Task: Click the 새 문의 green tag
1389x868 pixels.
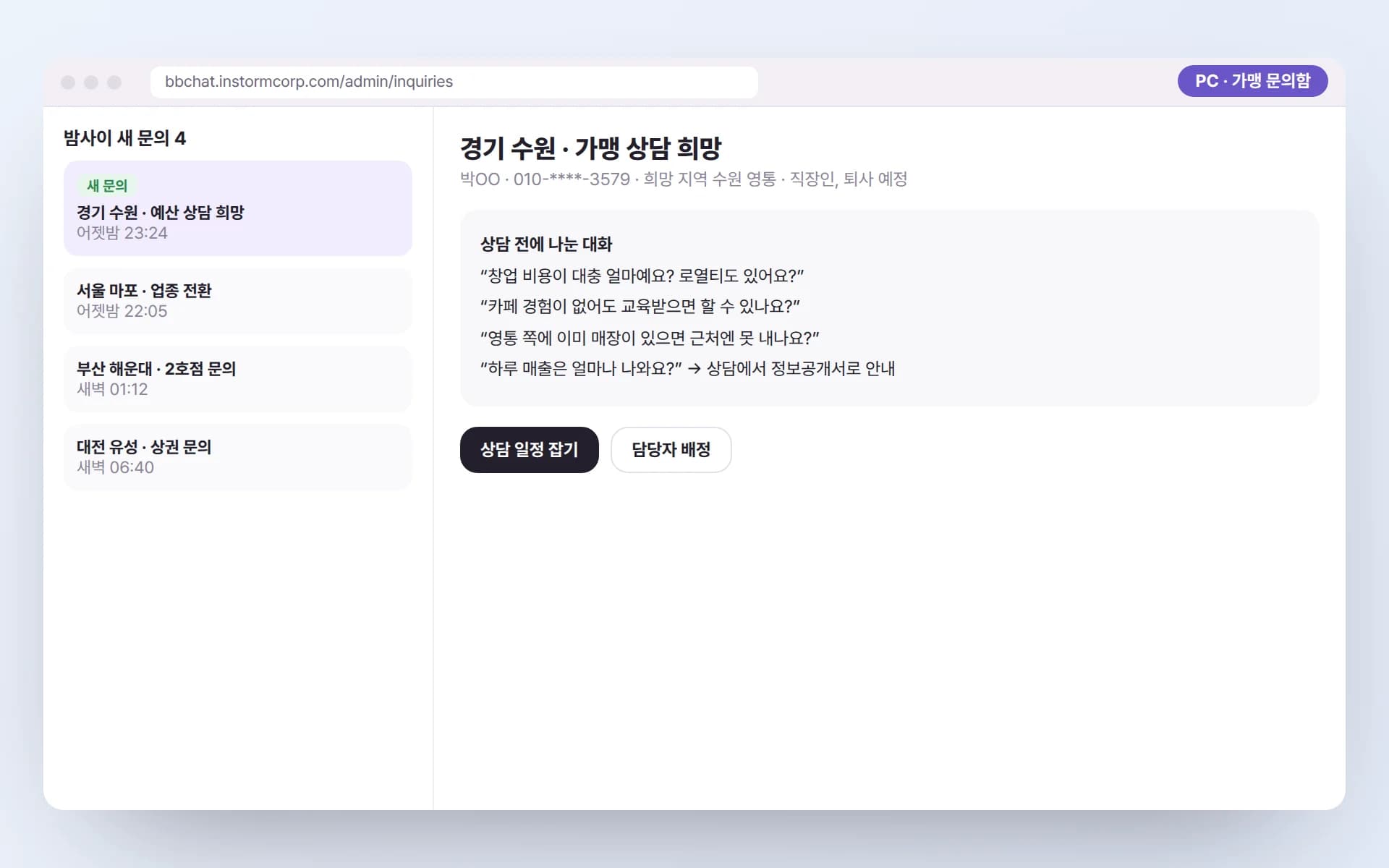Action: (107, 186)
